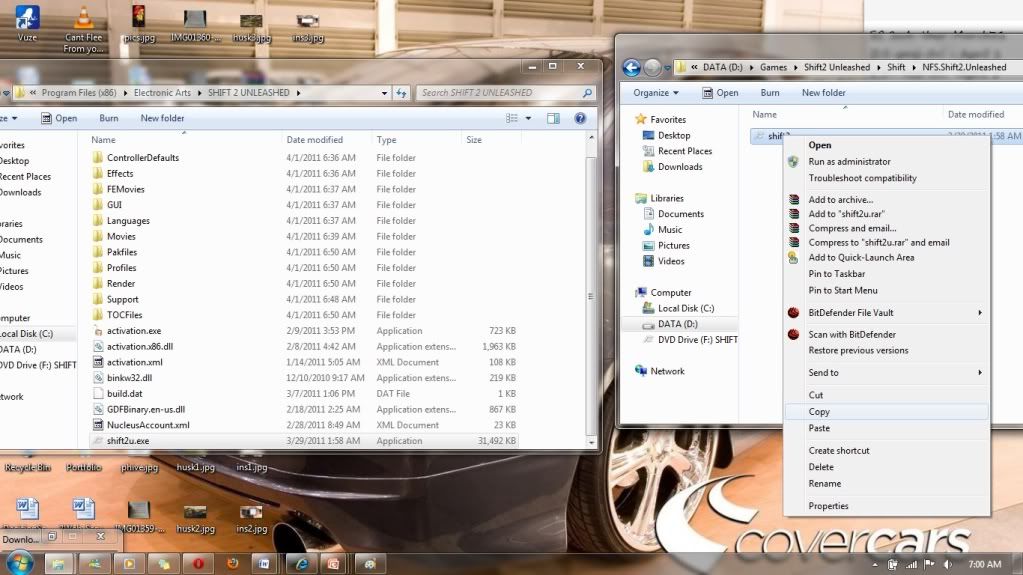Click the help icon in the left Explorer toolbar
Image resolution: width=1023 pixels, height=575 pixels.
click(580, 118)
